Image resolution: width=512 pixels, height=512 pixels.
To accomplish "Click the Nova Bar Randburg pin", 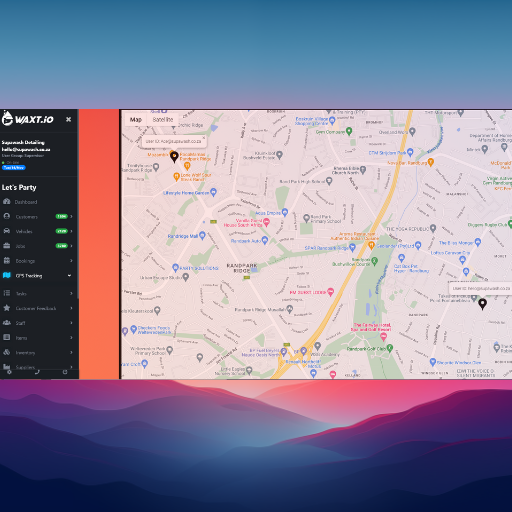I will tap(431, 162).
